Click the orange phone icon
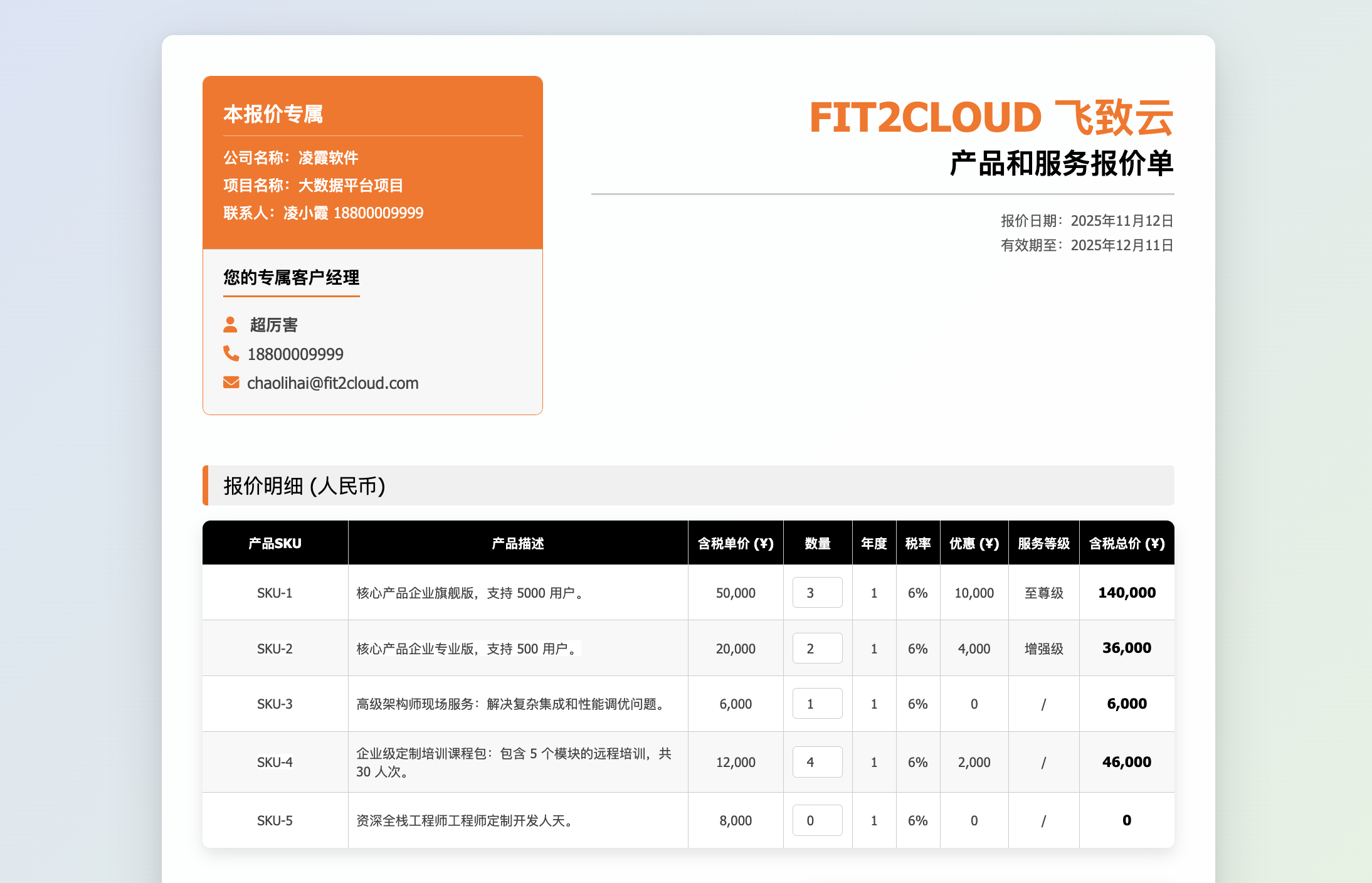This screenshot has height=883, width=1372. [x=231, y=354]
